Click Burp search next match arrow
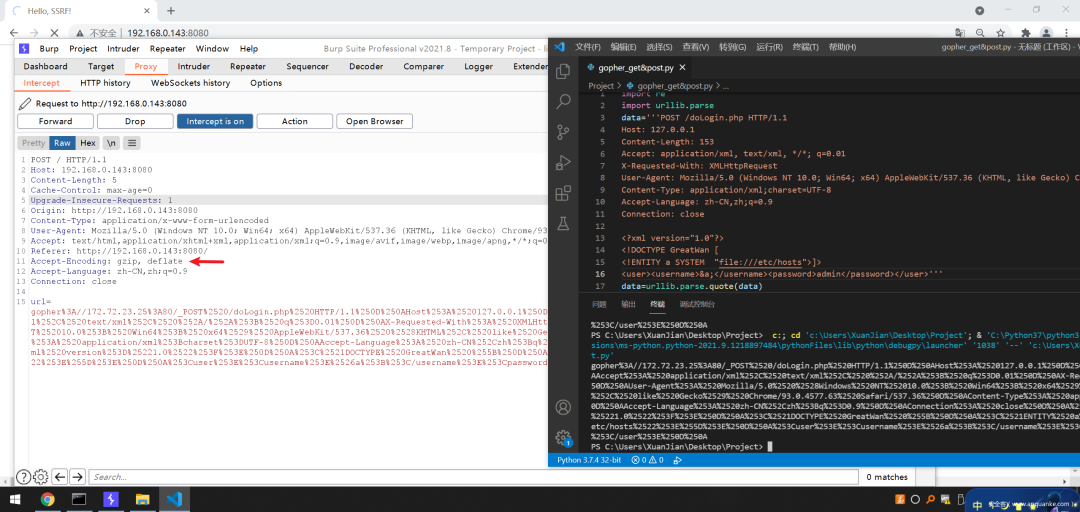Image resolution: width=1080 pixels, height=512 pixels. point(77,477)
